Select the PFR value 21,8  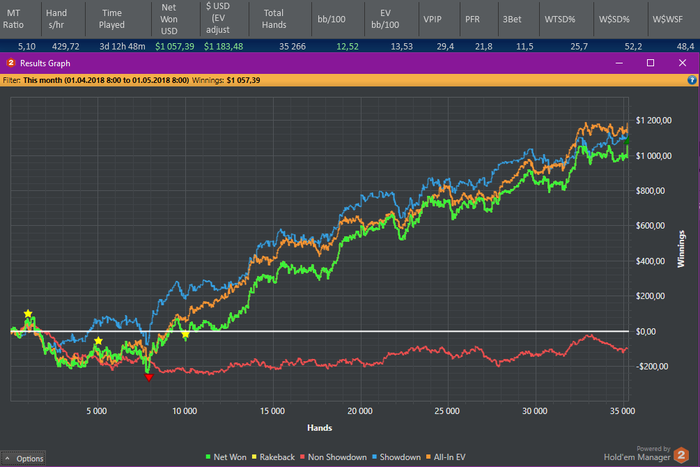coord(483,46)
